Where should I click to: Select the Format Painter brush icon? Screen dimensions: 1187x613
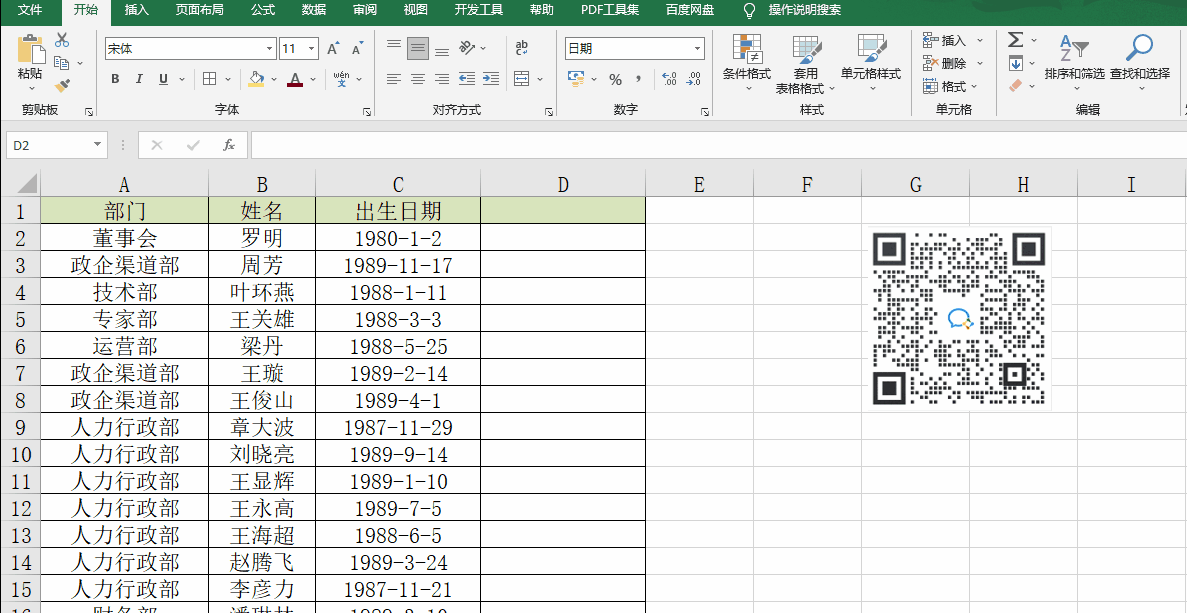tap(62, 86)
